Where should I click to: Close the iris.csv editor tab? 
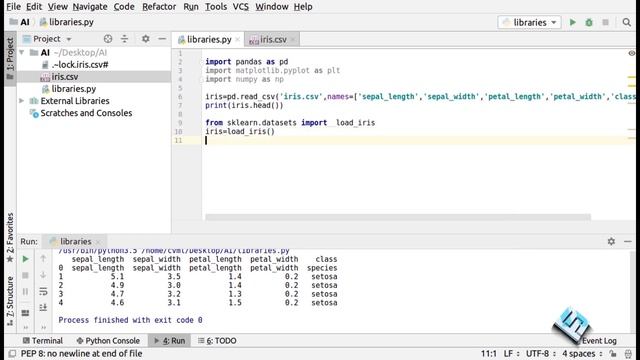pyautogui.click(x=293, y=40)
